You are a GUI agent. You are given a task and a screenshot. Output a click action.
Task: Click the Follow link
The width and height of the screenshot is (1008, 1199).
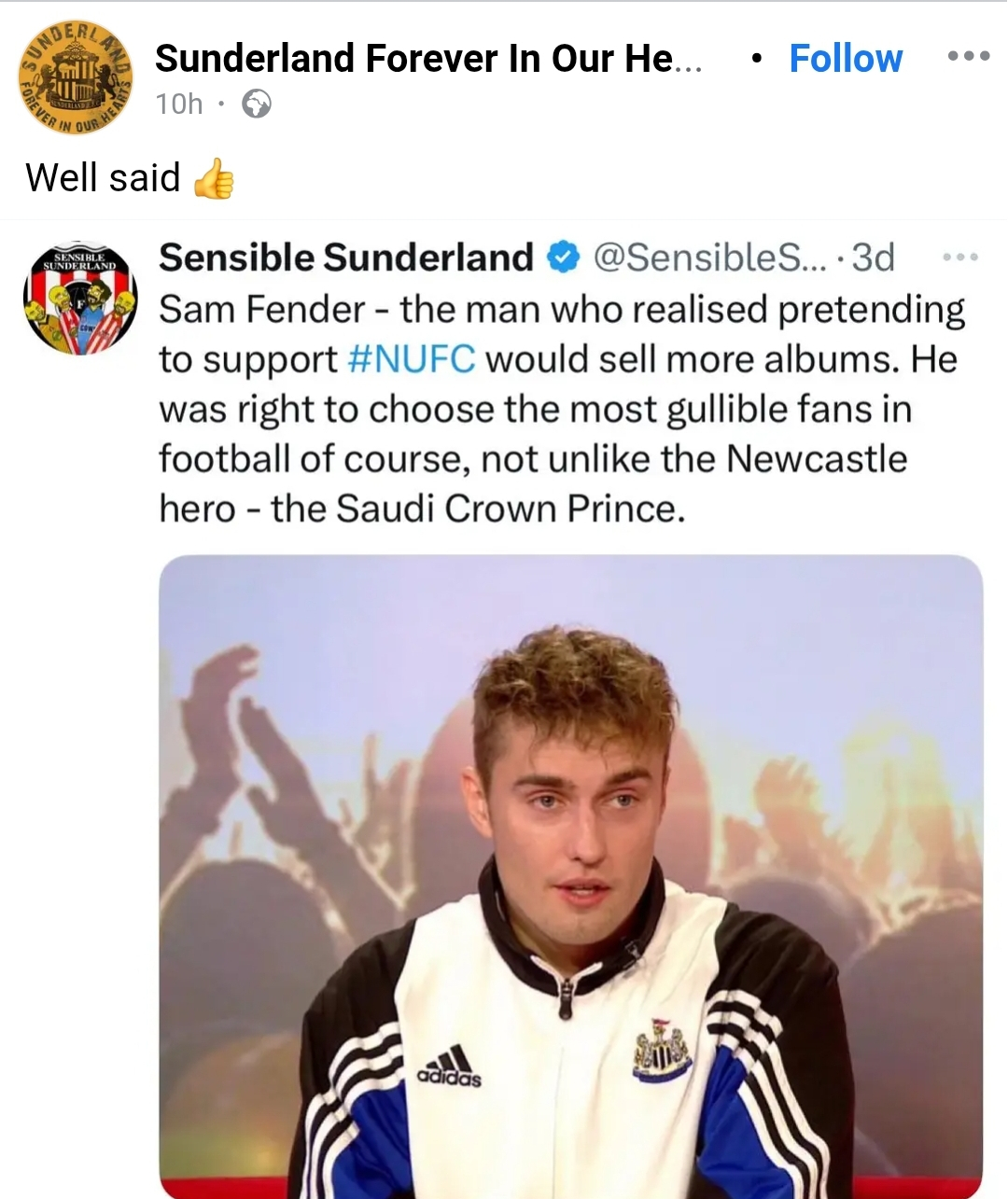pos(846,59)
